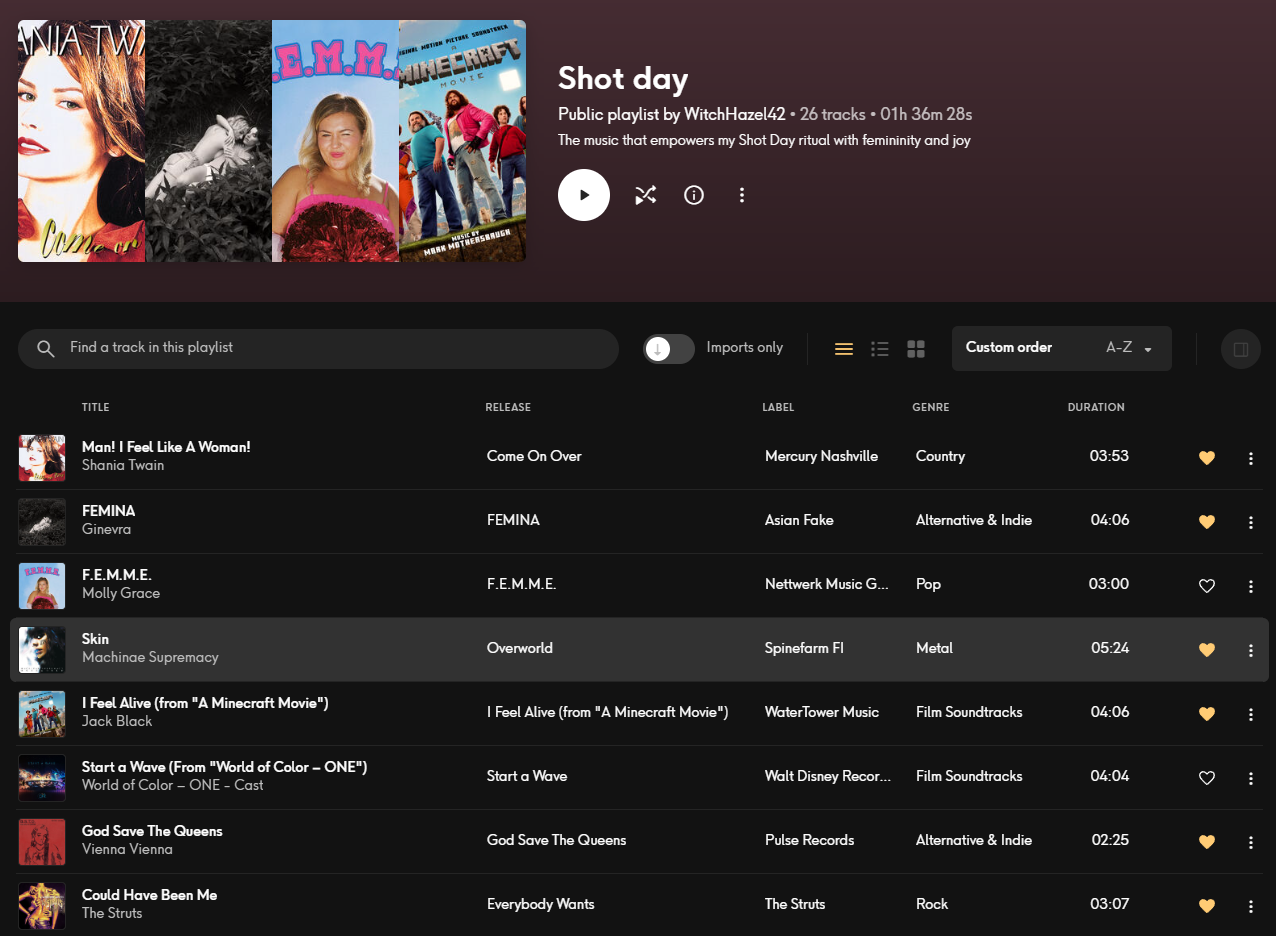
Task: Unfavorite I Feel Alive track
Action: (x=1207, y=714)
